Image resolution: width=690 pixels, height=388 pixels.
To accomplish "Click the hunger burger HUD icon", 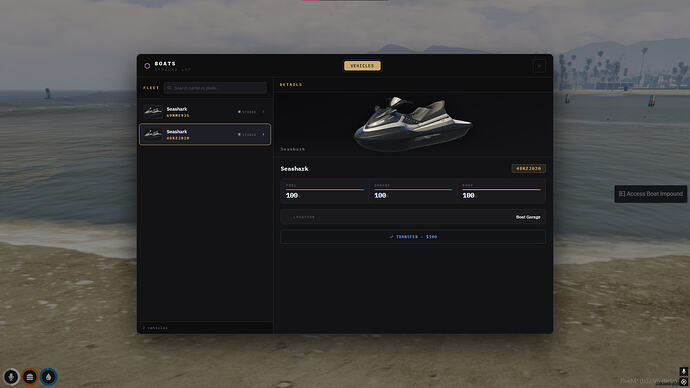I will tap(30, 377).
